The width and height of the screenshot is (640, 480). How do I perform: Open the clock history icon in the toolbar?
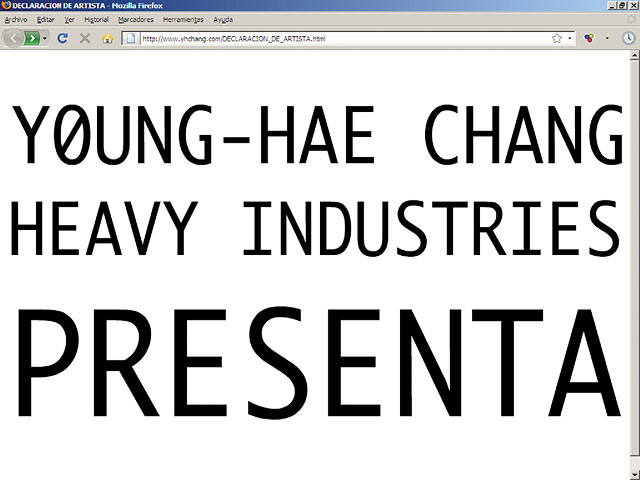click(x=629, y=38)
